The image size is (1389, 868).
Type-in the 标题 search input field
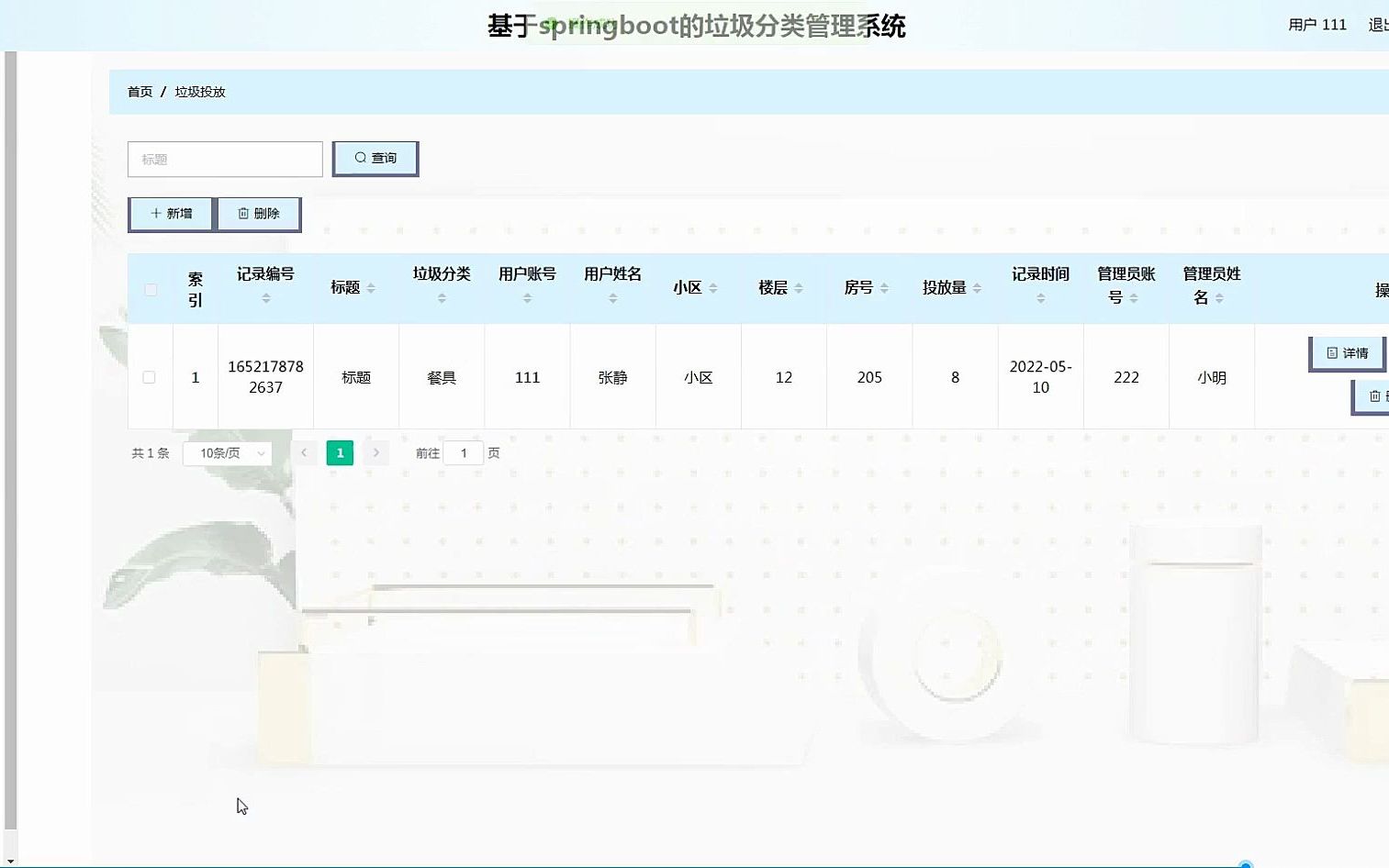[x=225, y=159]
